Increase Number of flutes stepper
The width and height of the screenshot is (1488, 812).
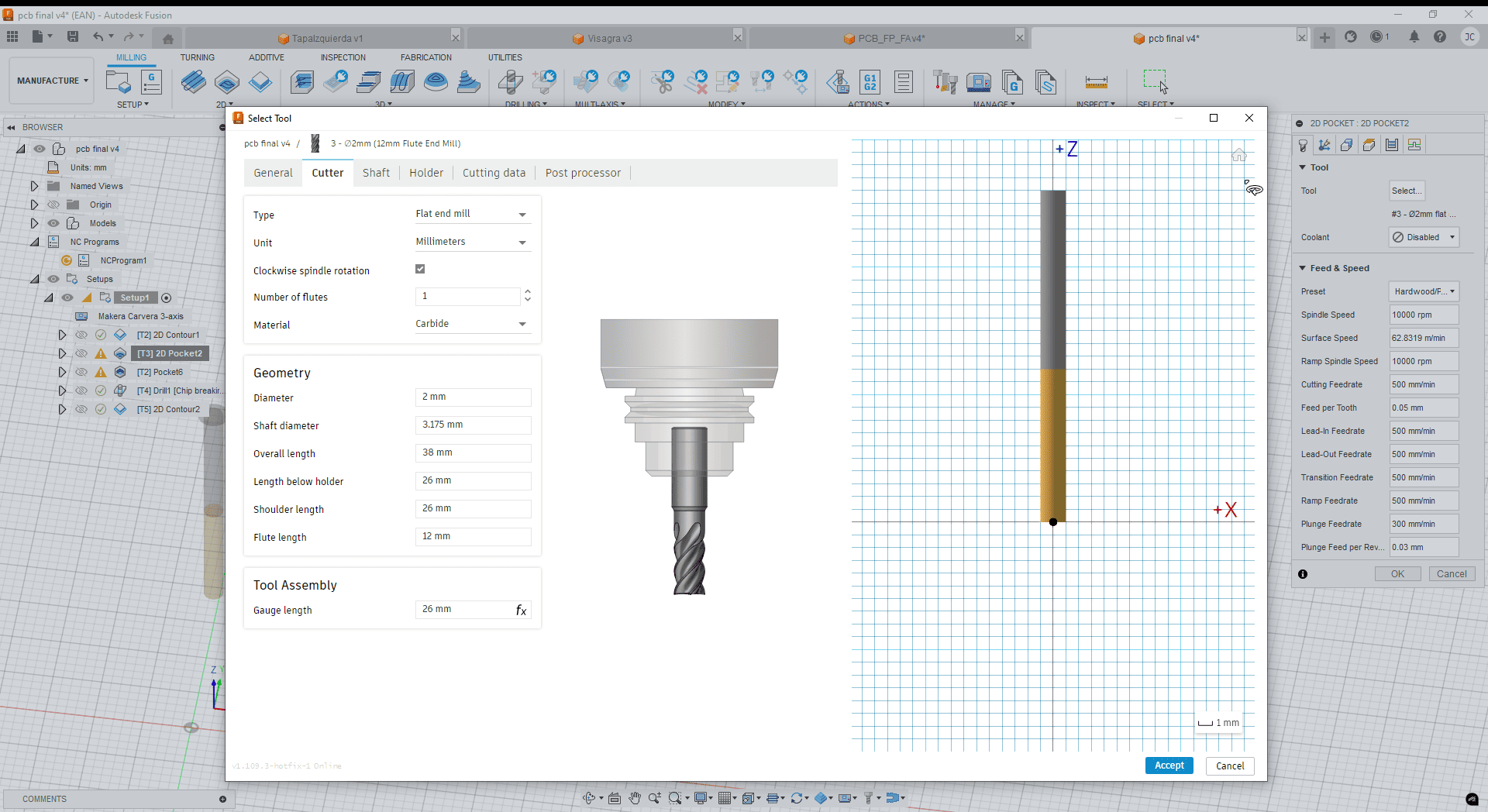pos(528,292)
